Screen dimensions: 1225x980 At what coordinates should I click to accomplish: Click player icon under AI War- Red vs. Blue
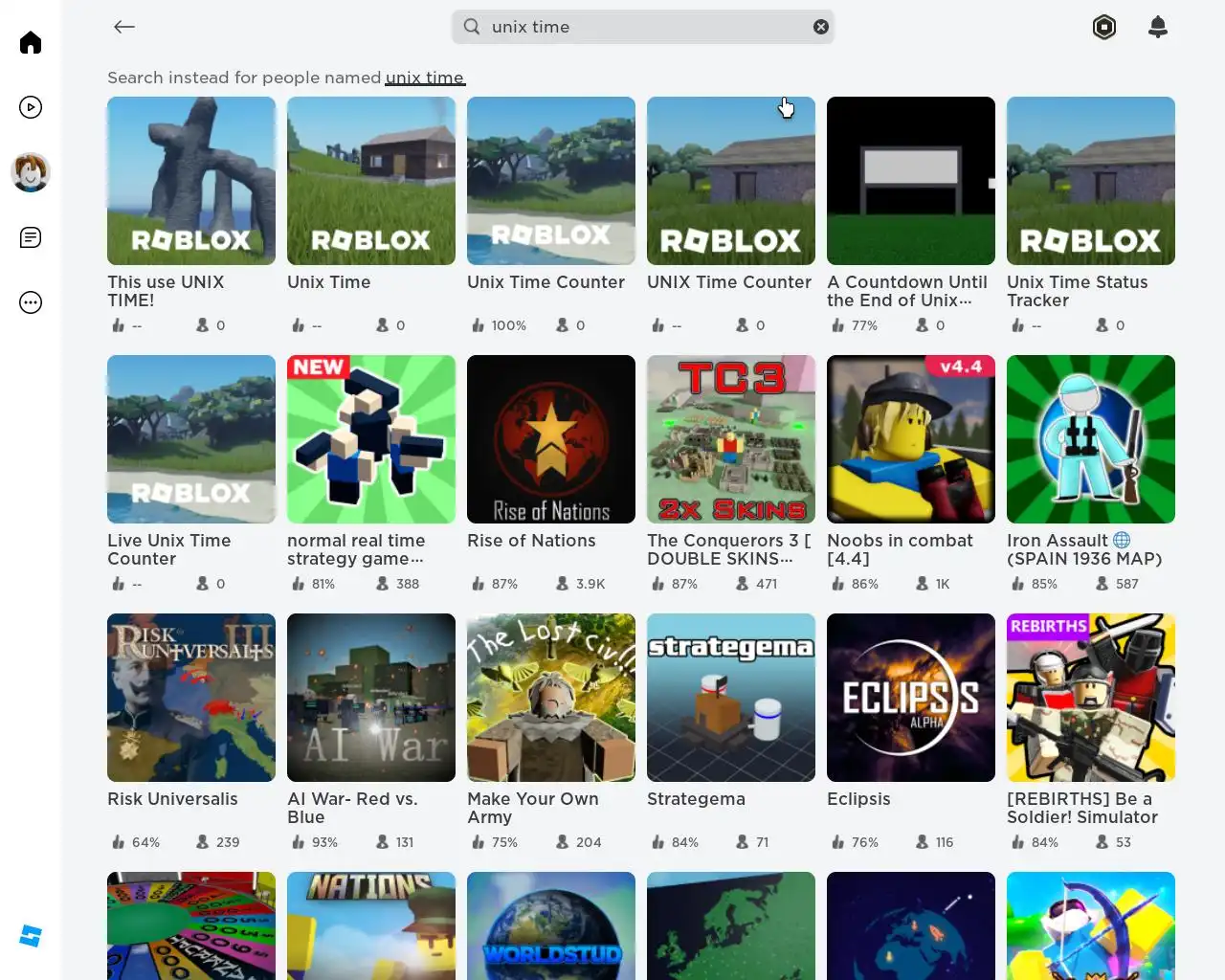[382, 842]
